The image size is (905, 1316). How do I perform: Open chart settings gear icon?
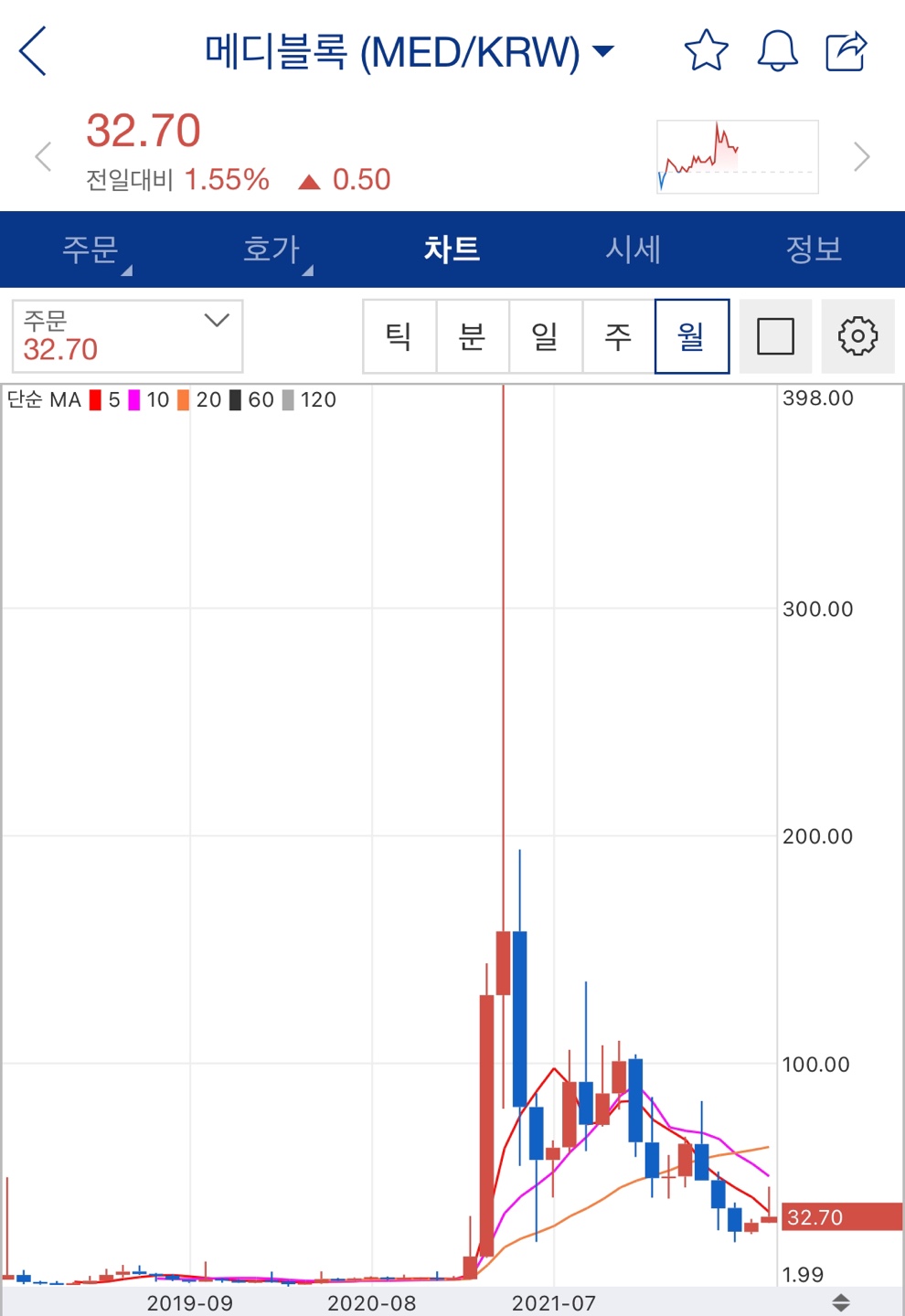857,336
